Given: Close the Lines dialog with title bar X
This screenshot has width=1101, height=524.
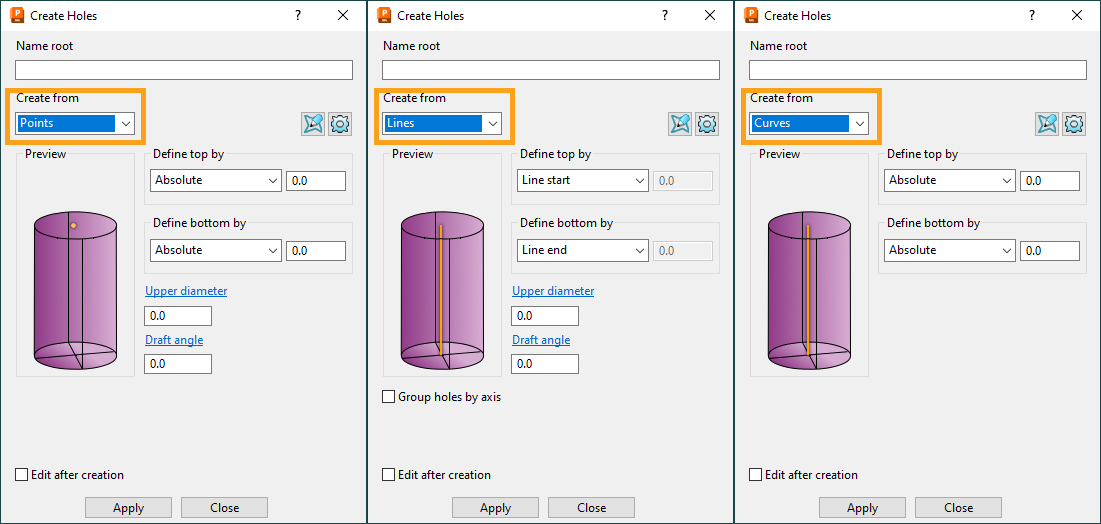Looking at the screenshot, I should pos(710,15).
